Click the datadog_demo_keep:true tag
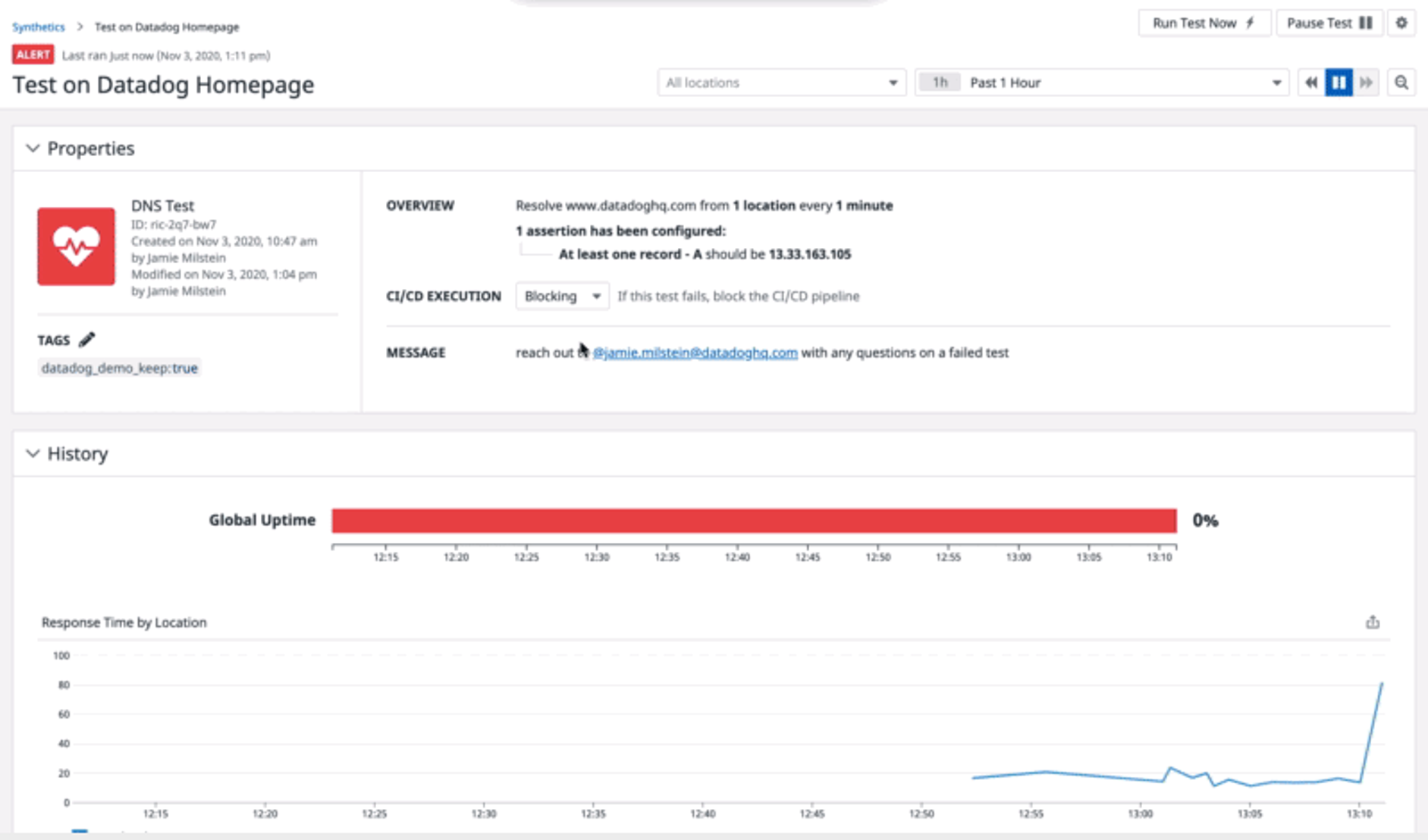1428x840 pixels. click(x=120, y=368)
